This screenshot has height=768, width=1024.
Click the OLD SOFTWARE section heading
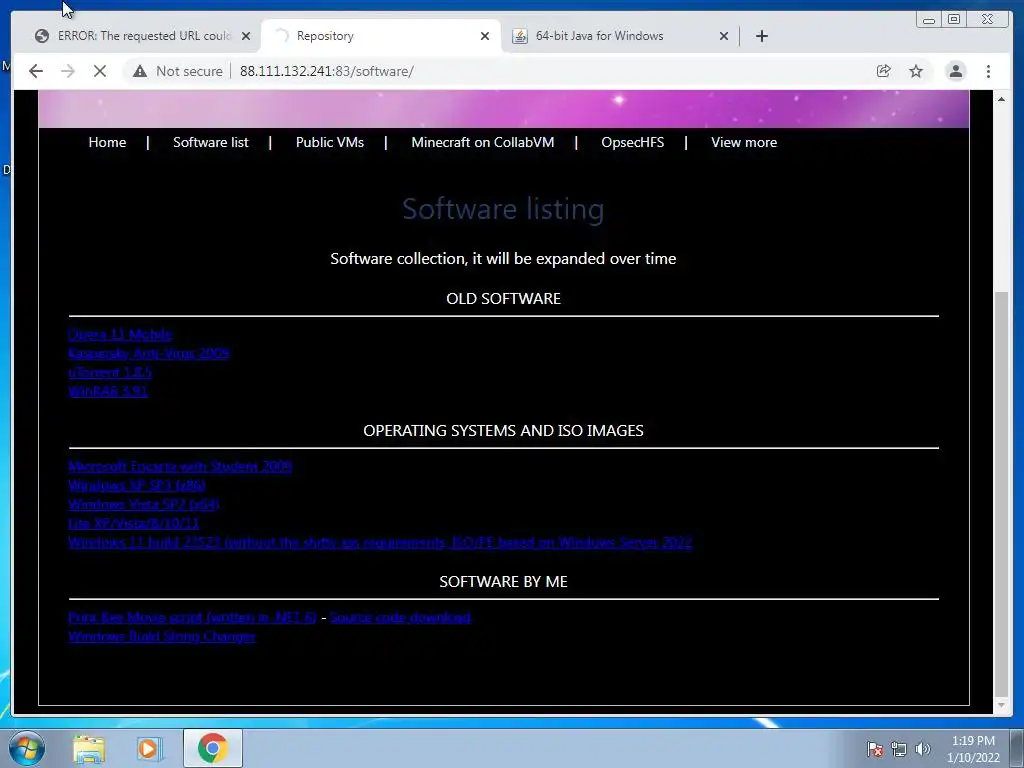(x=504, y=298)
